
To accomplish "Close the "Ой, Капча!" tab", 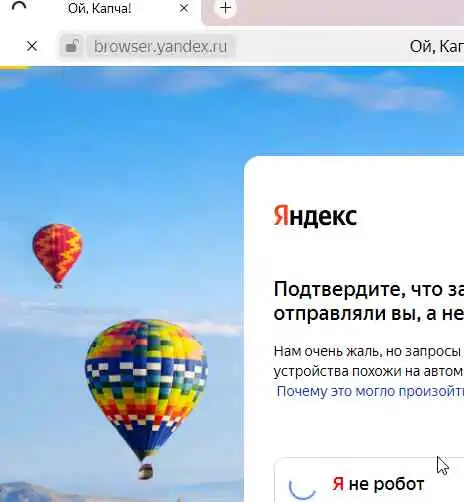I will (x=184, y=8).
